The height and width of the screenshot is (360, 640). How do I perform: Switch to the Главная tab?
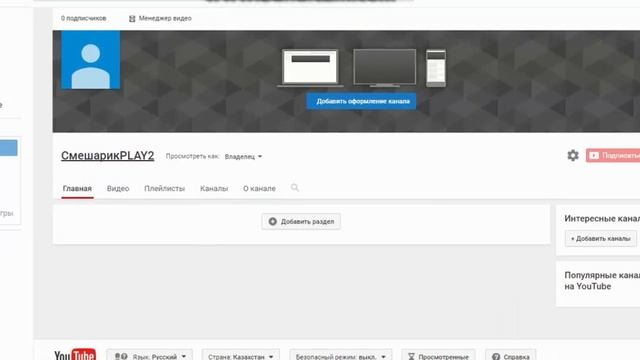pos(77,189)
